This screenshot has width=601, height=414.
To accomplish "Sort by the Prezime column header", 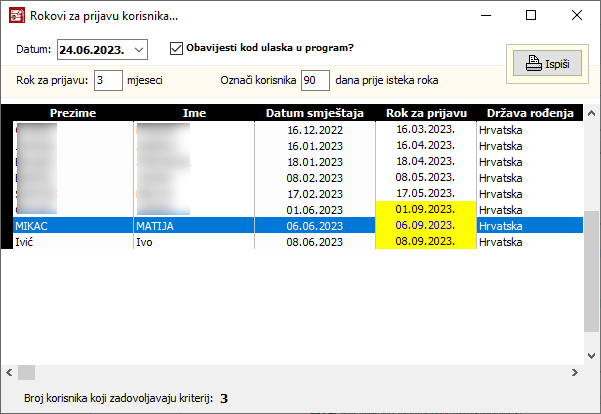I will tap(71, 113).
